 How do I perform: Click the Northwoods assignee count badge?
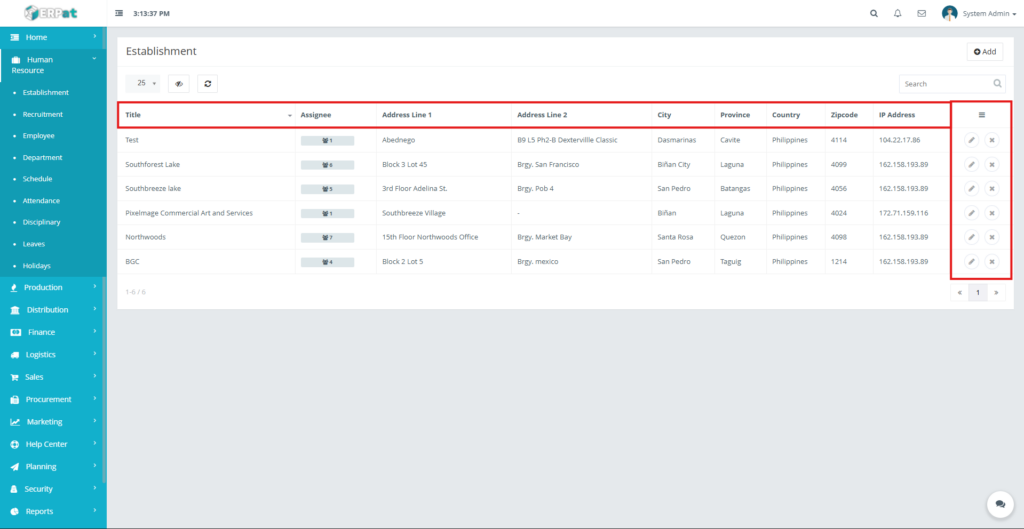point(327,237)
